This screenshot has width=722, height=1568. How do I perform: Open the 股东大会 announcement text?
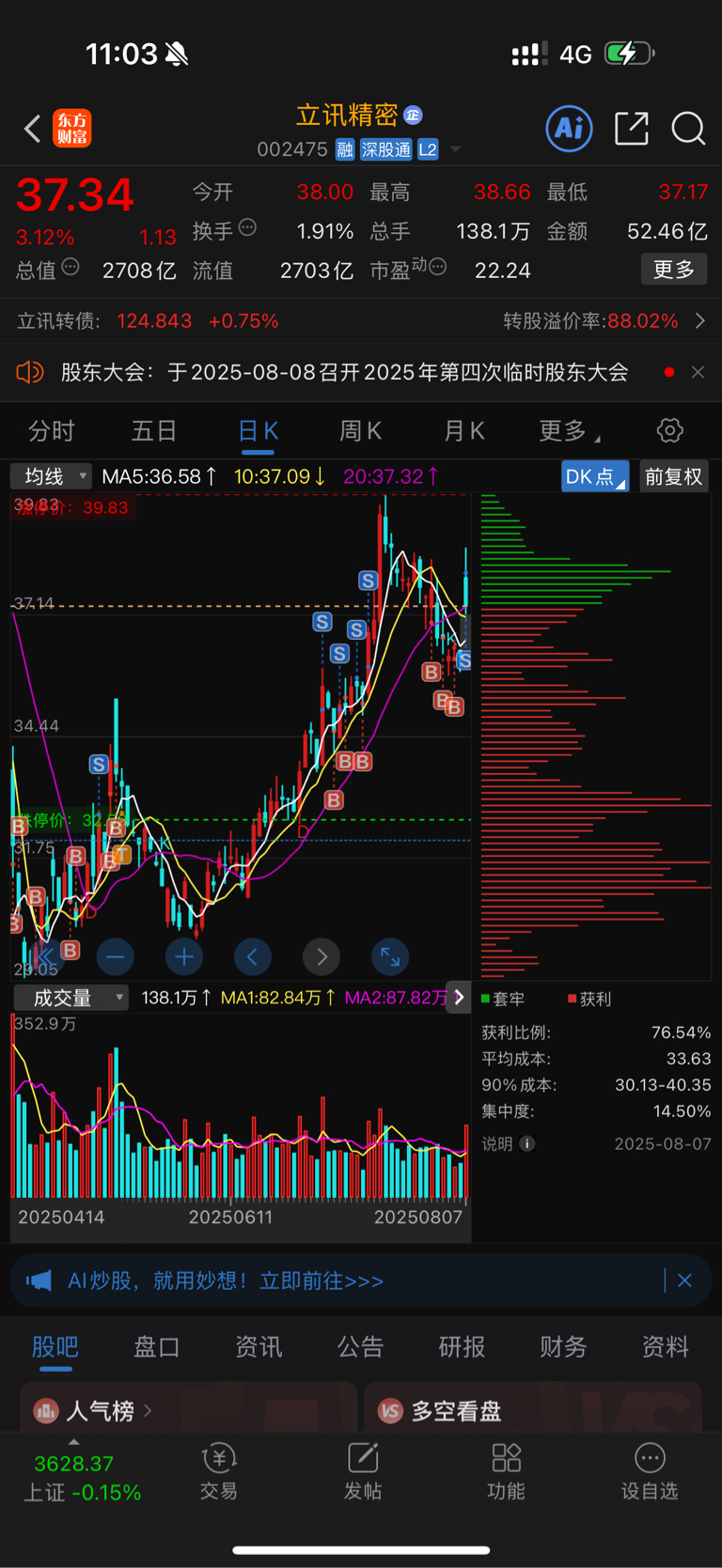pyautogui.click(x=344, y=372)
